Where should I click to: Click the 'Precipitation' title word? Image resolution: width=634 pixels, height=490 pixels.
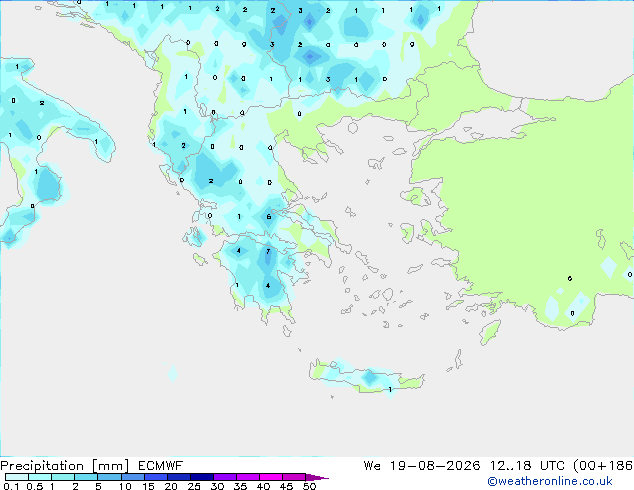click(42, 466)
